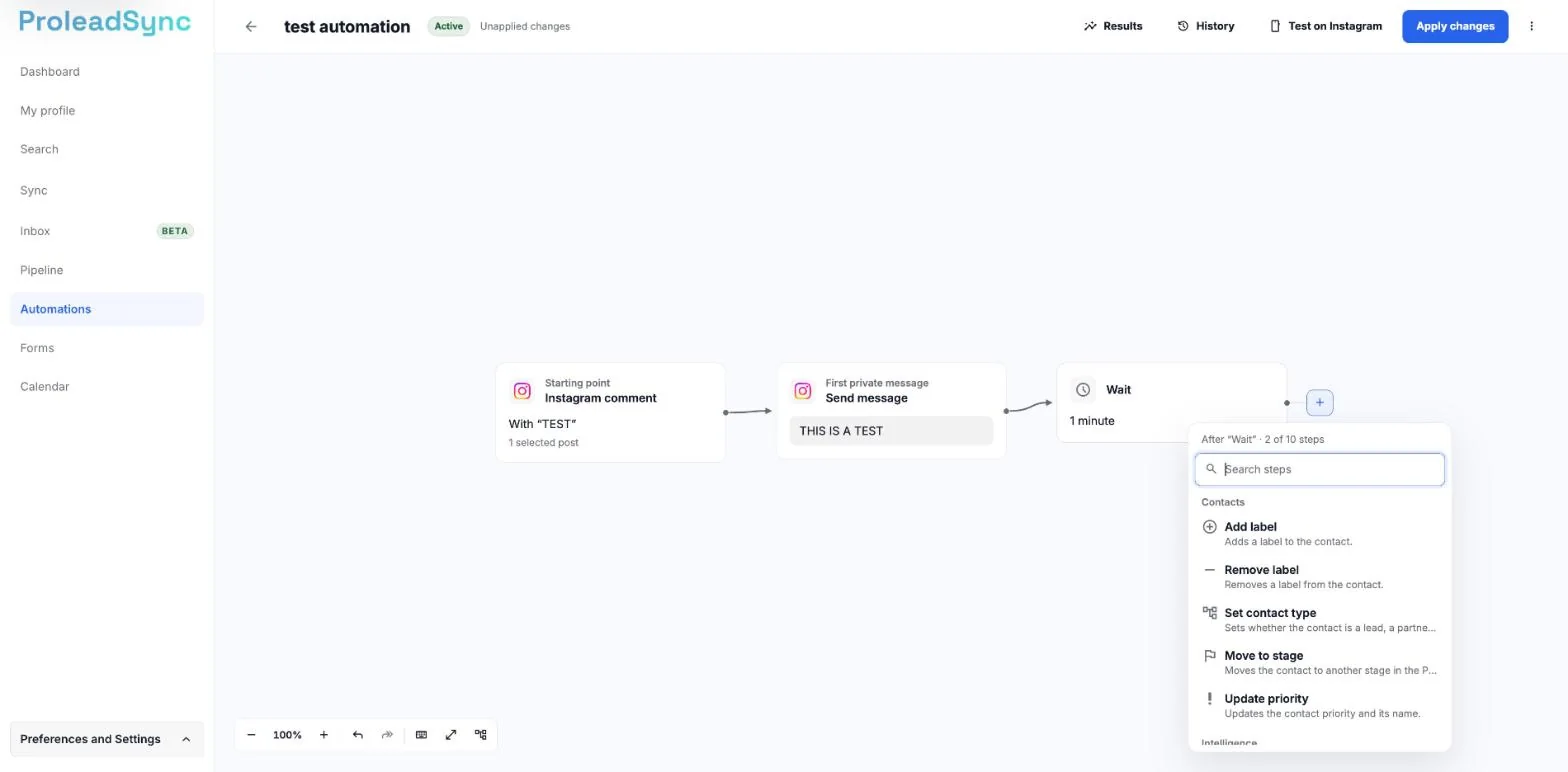Select the Instagram comment starting point node

click(x=610, y=413)
